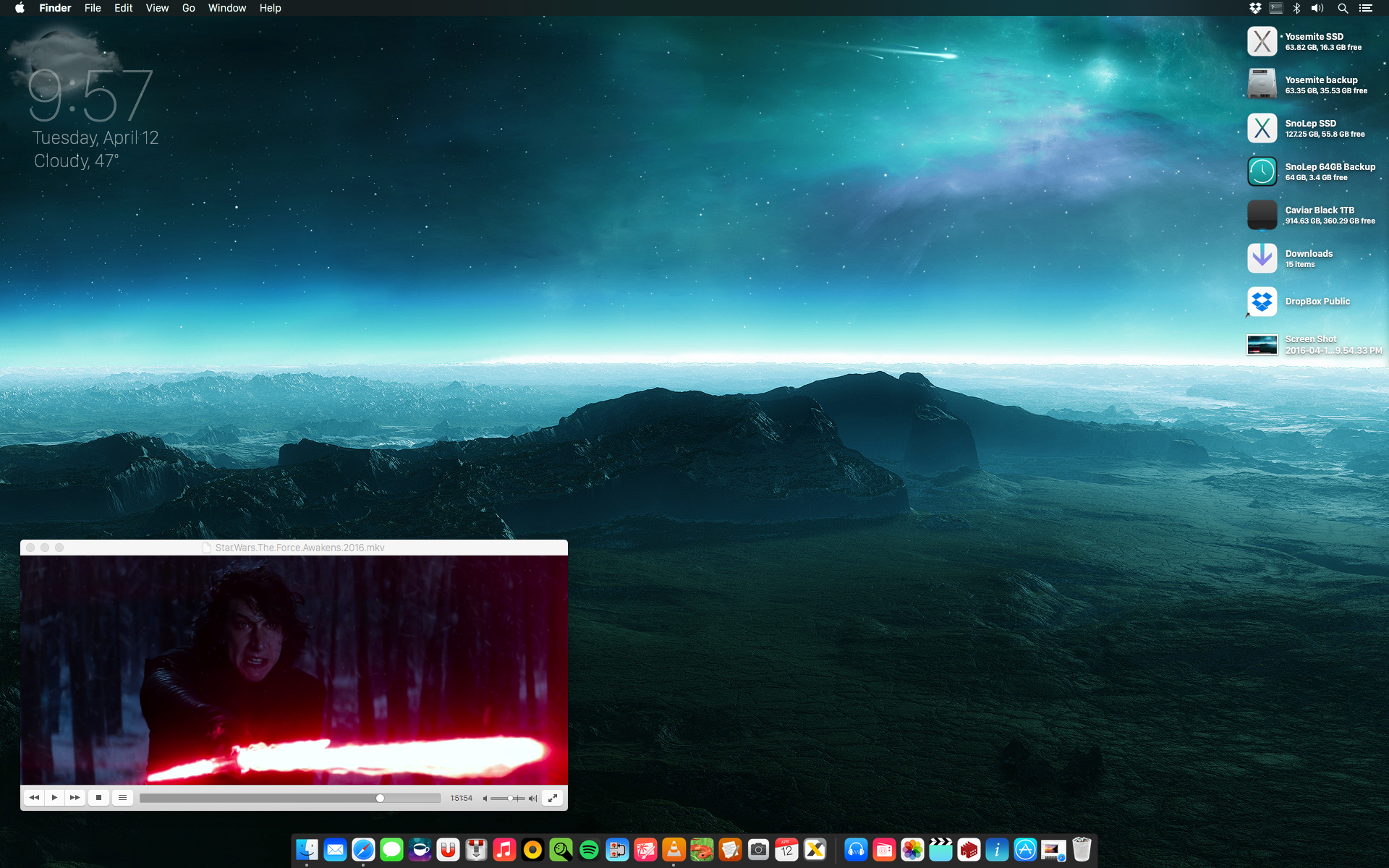This screenshot has width=1389, height=868.
Task: Open Mail from the Dock
Action: (335, 850)
